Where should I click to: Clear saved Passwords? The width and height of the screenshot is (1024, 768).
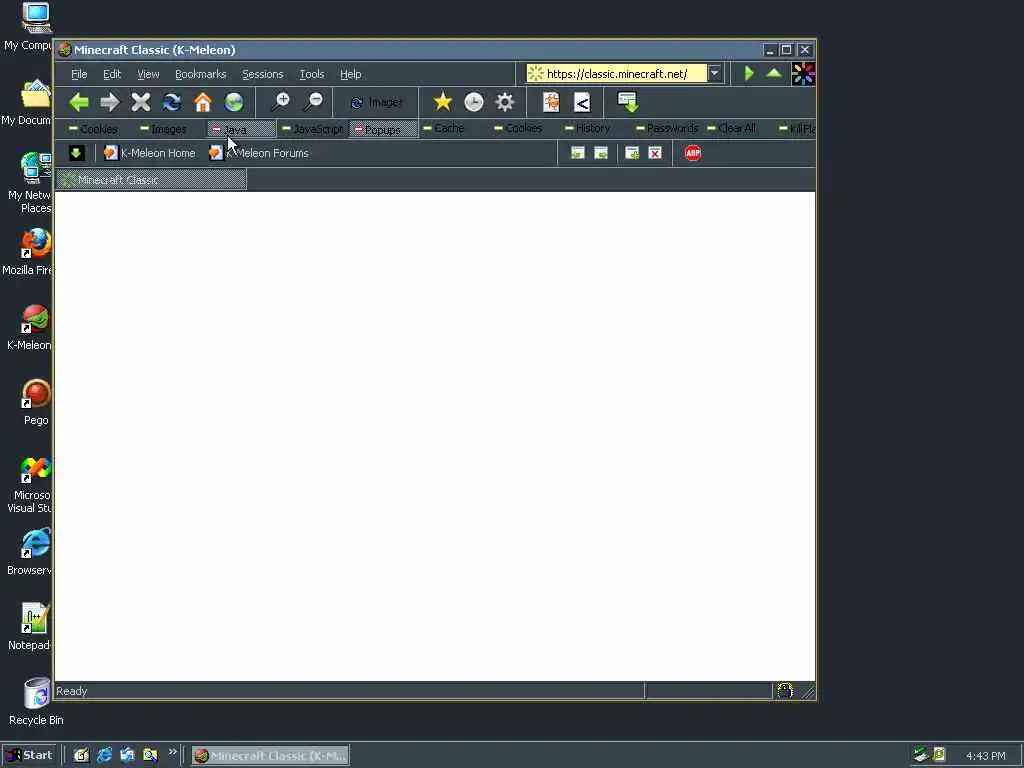[x=667, y=128]
